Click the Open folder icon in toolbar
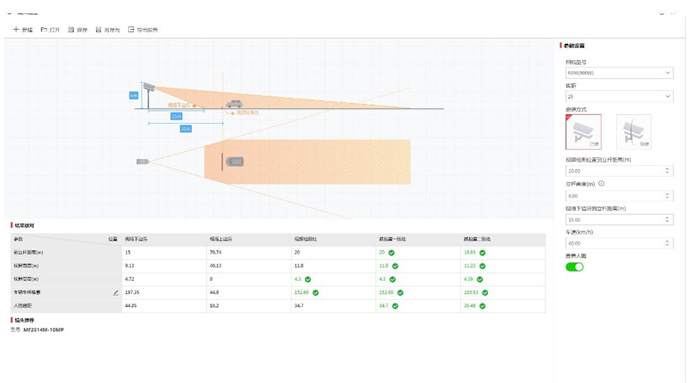The width and height of the screenshot is (690, 383). pos(44,29)
